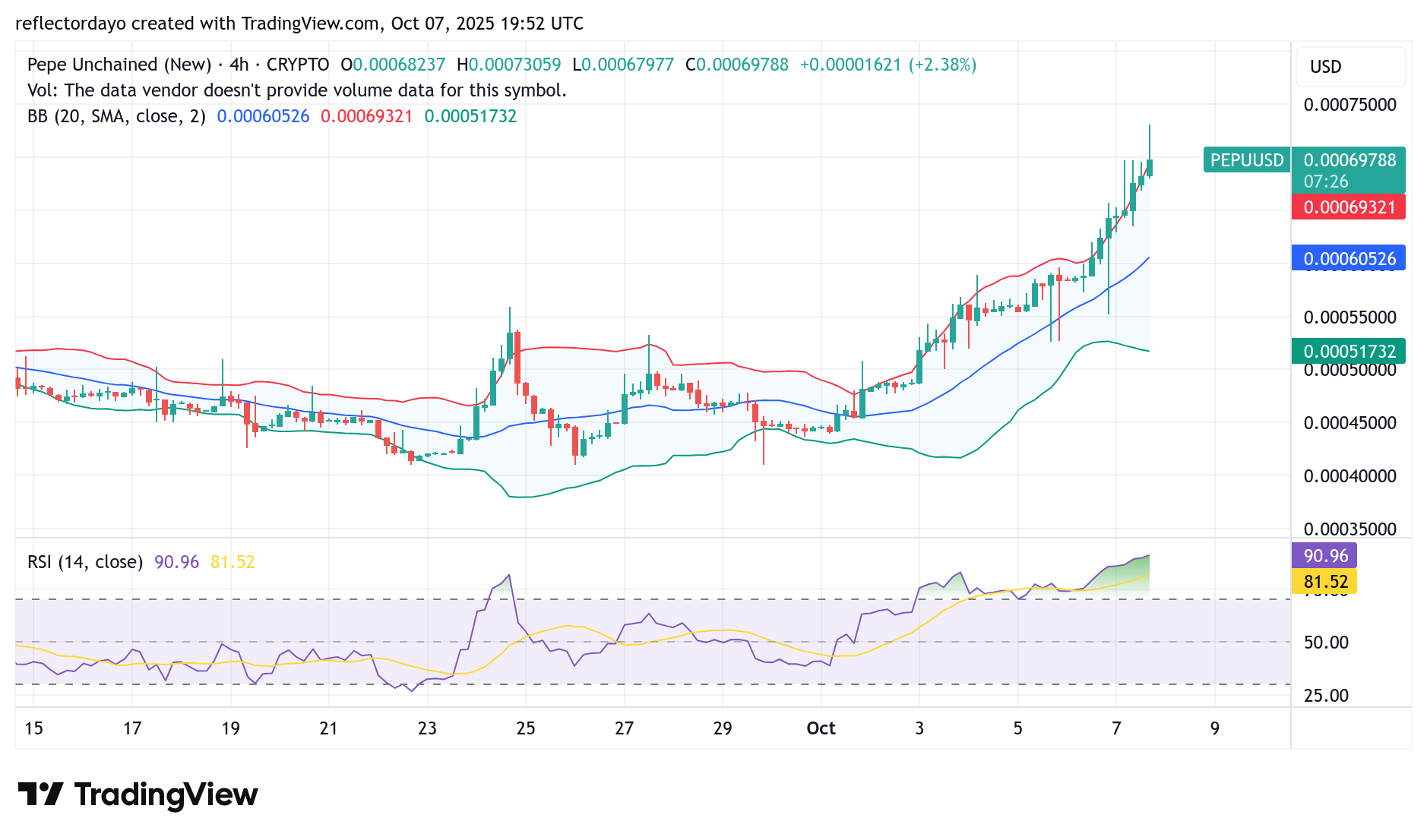1427x840 pixels.
Task: Click the RSI 25.00 scale label
Action: (x=1326, y=696)
